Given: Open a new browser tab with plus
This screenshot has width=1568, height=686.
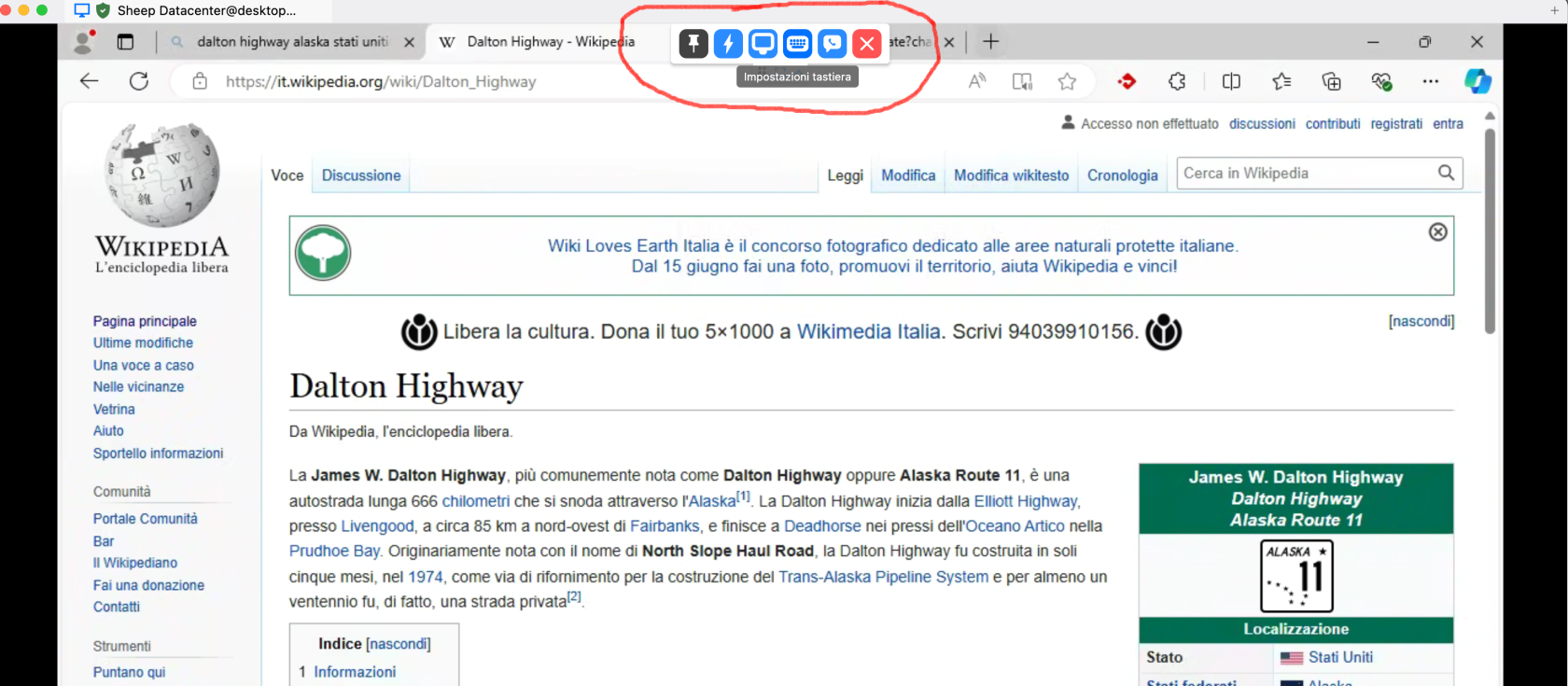Looking at the screenshot, I should point(991,41).
